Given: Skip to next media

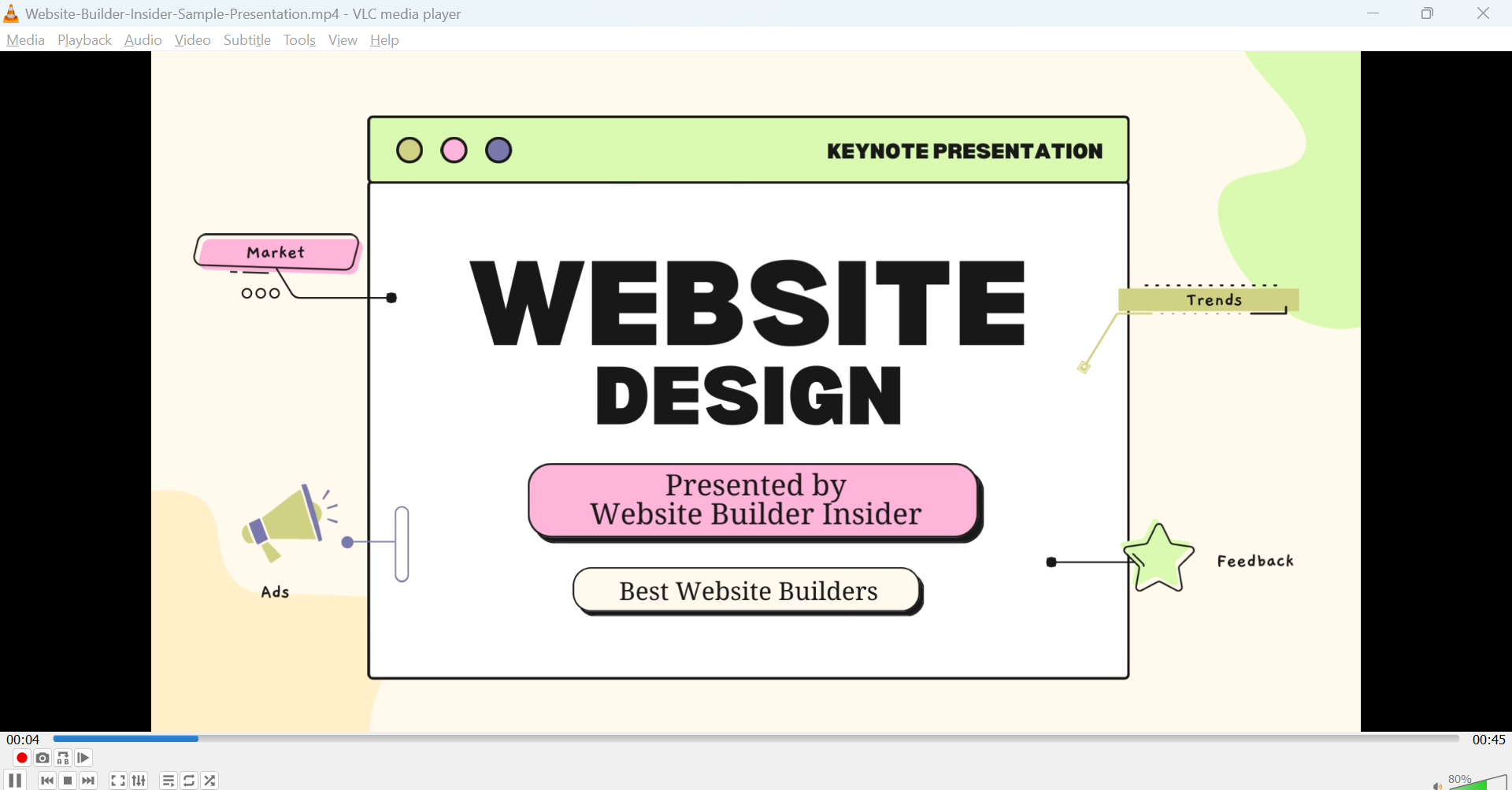Looking at the screenshot, I should pyautogui.click(x=88, y=781).
